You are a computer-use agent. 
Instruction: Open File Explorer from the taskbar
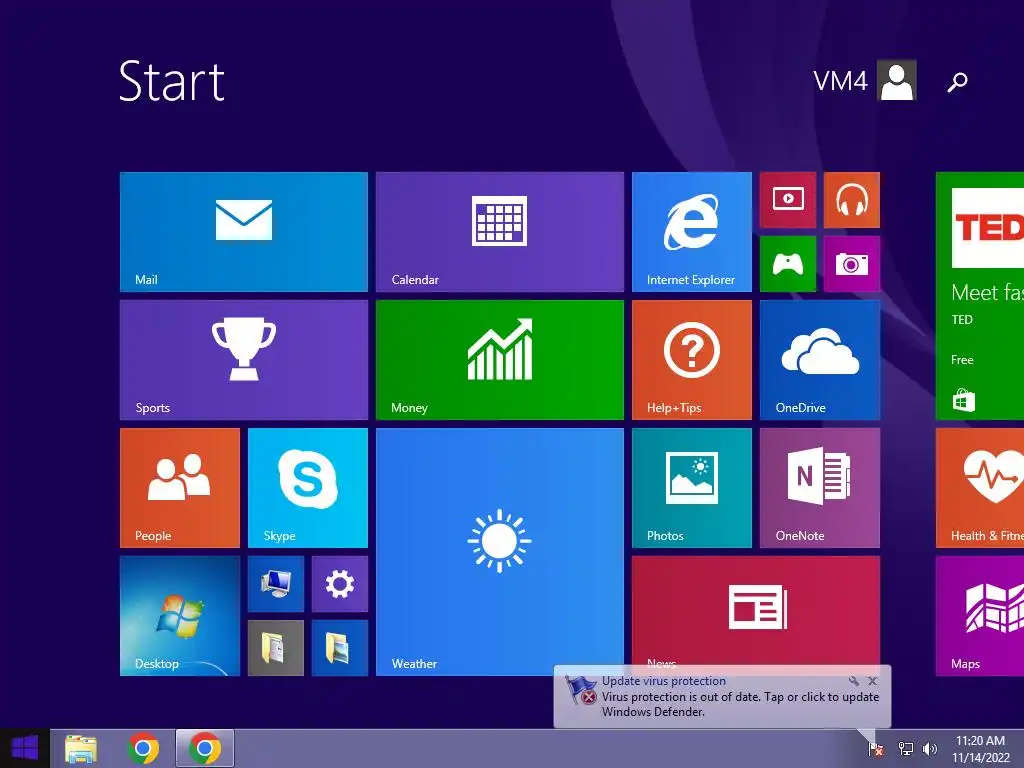[81, 748]
